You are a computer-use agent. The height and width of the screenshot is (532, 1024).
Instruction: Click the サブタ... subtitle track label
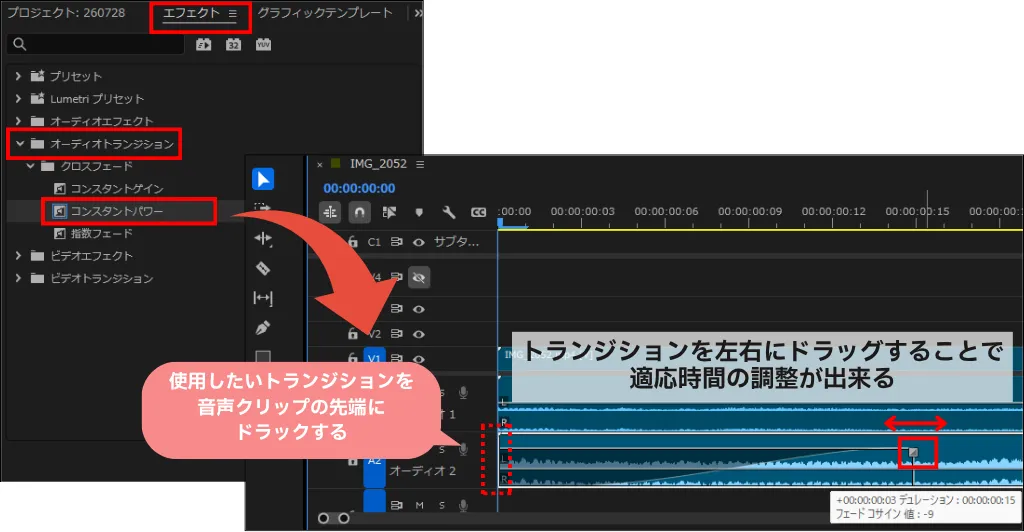456,242
